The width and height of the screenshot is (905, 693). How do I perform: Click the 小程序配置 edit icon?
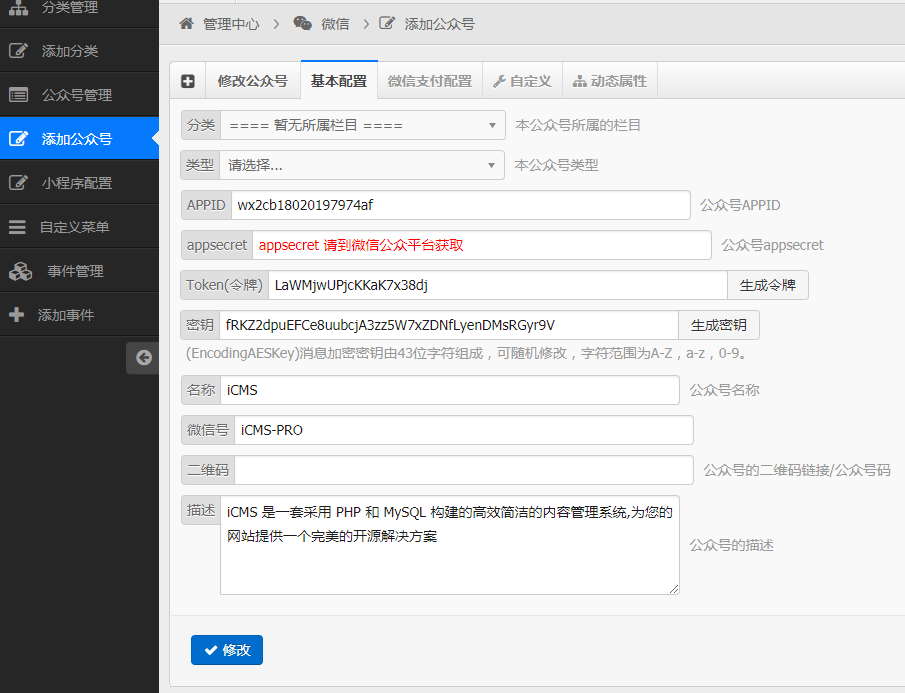[x=18, y=183]
